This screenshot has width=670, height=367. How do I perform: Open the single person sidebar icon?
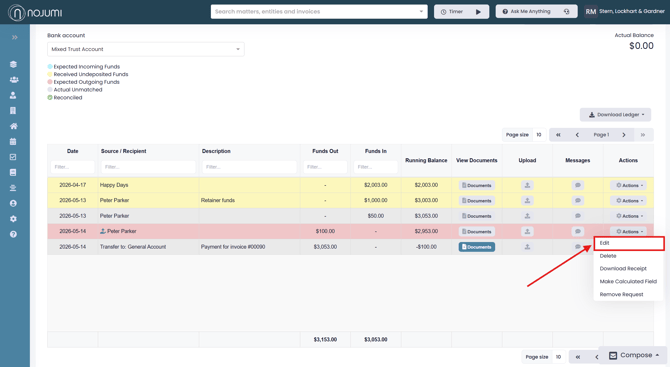13,95
